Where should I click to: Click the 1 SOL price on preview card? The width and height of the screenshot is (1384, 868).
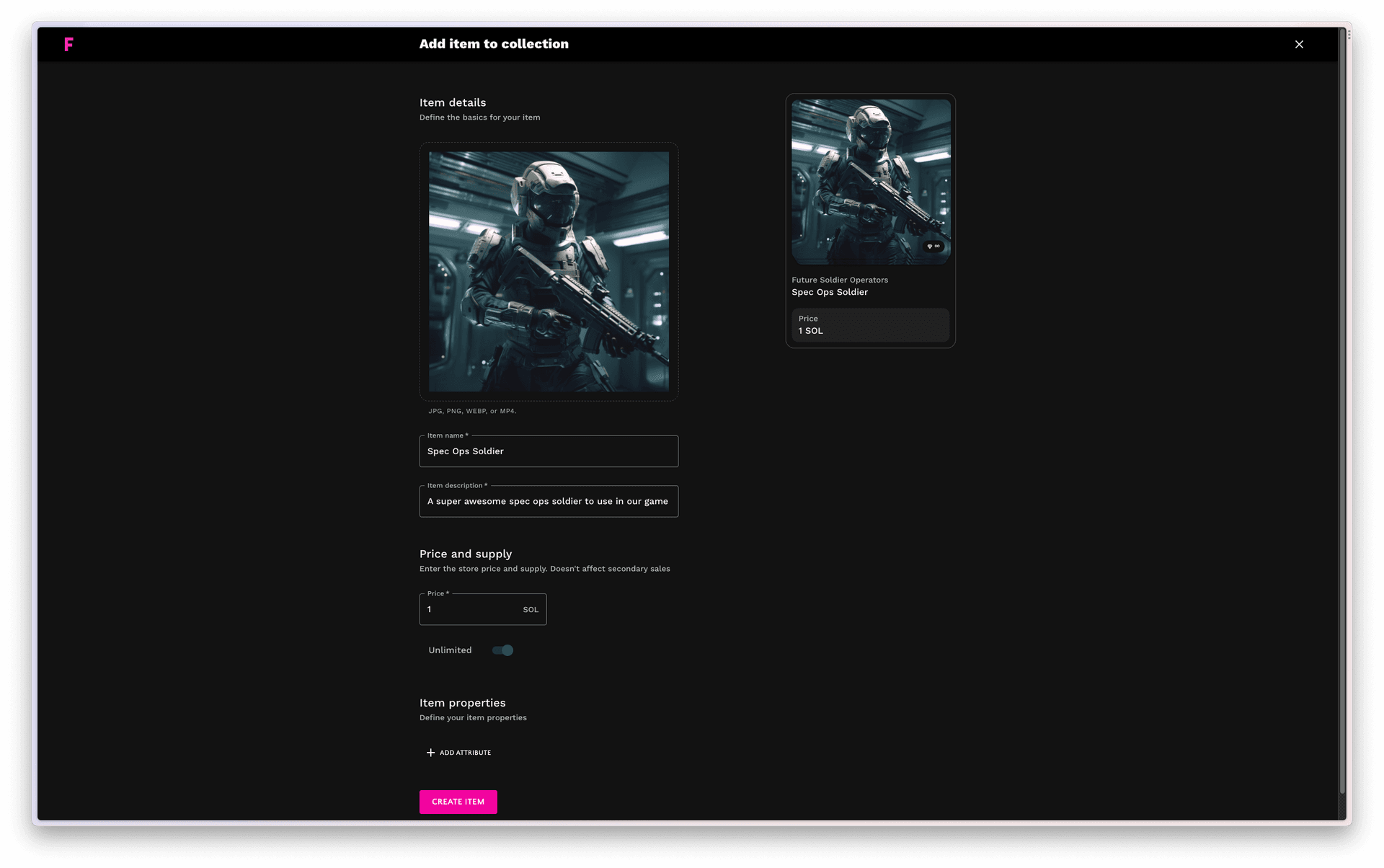[x=810, y=331]
